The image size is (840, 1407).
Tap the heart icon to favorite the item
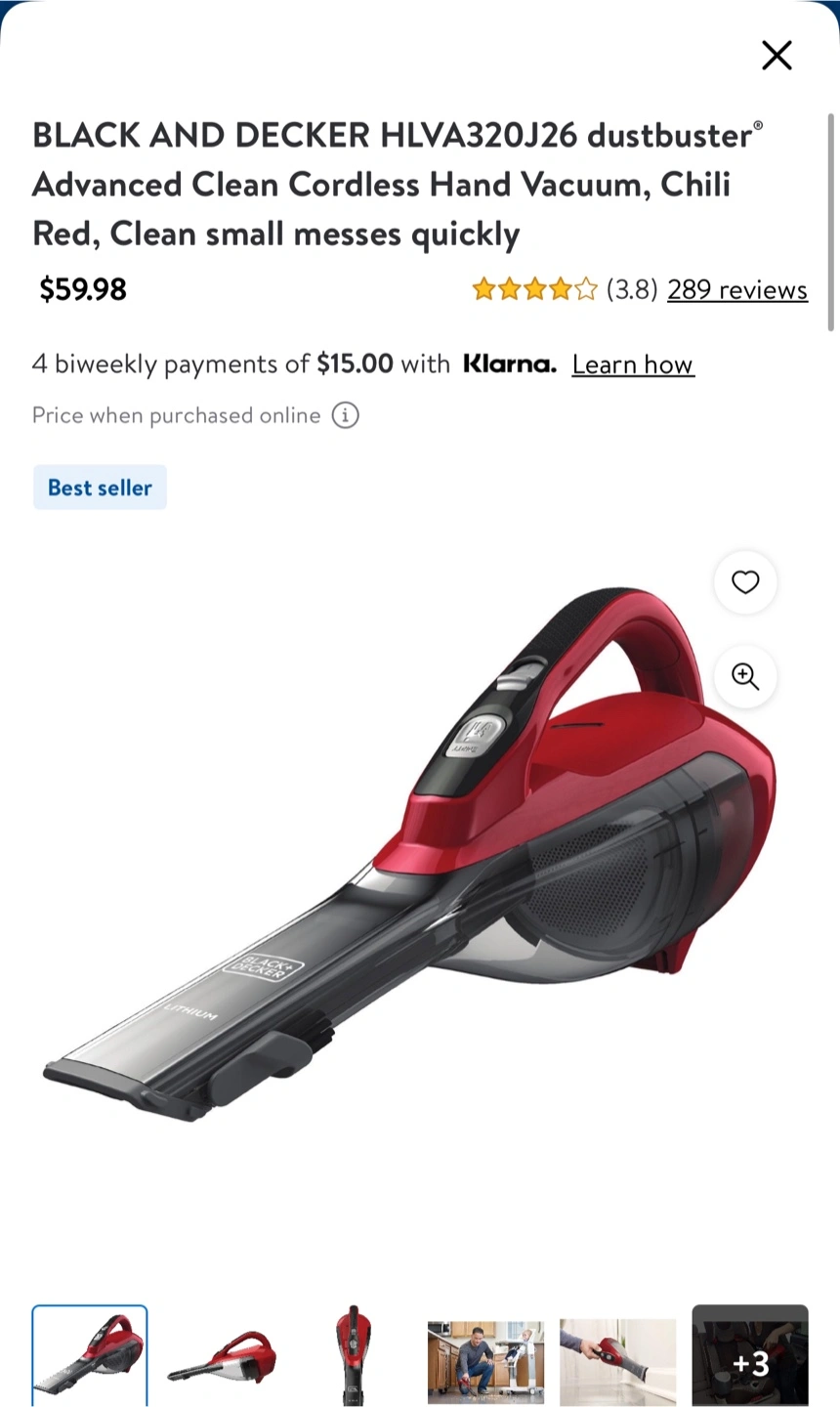(x=745, y=582)
